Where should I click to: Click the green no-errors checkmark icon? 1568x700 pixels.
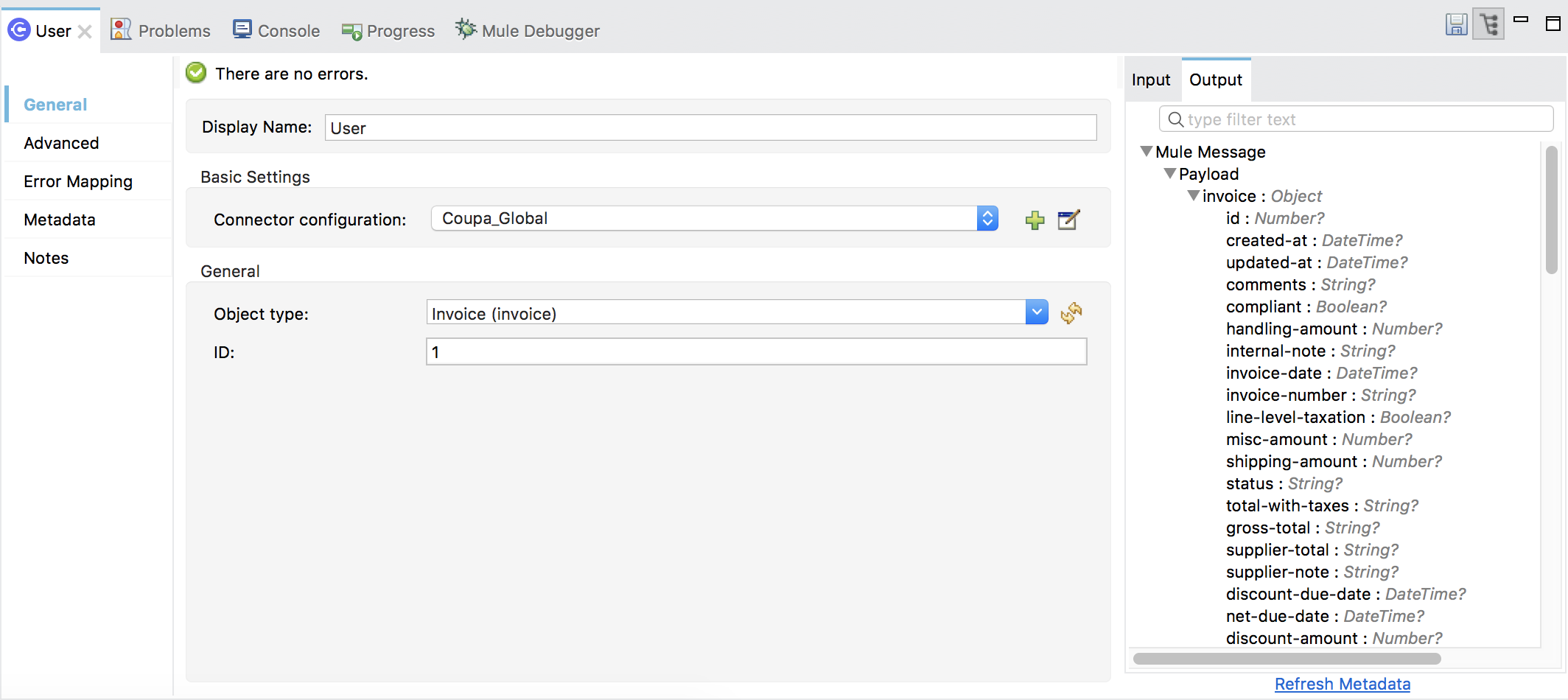click(x=196, y=73)
